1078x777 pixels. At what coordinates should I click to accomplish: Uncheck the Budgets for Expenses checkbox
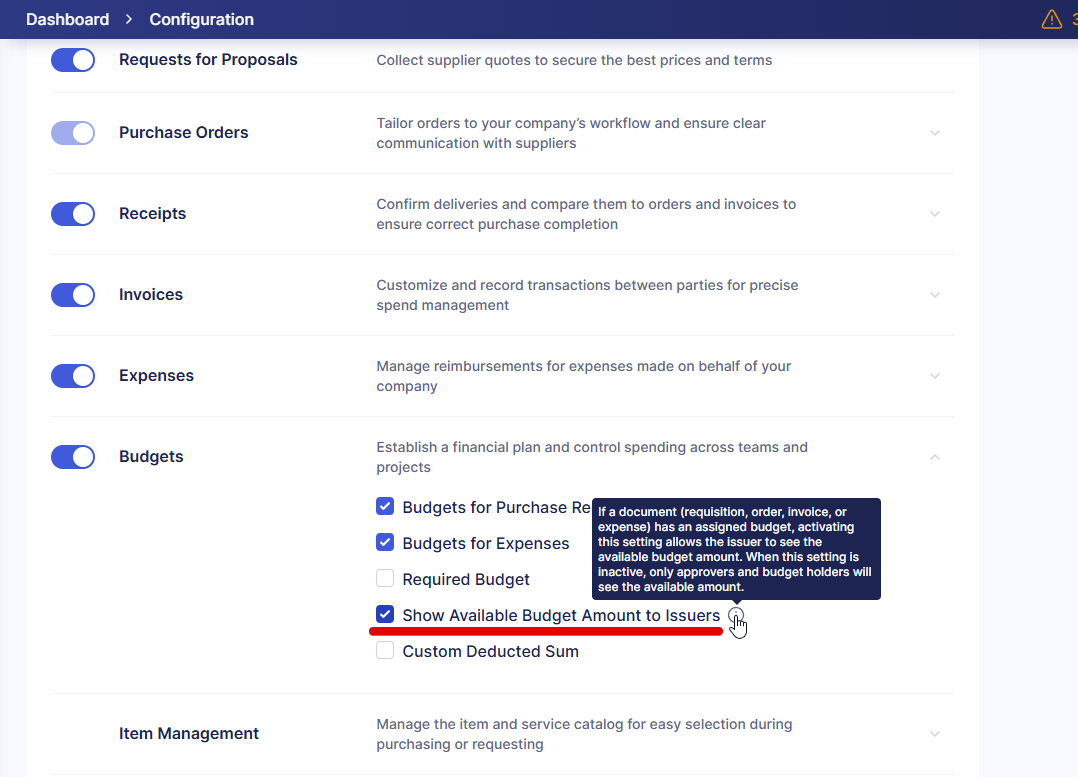[385, 543]
